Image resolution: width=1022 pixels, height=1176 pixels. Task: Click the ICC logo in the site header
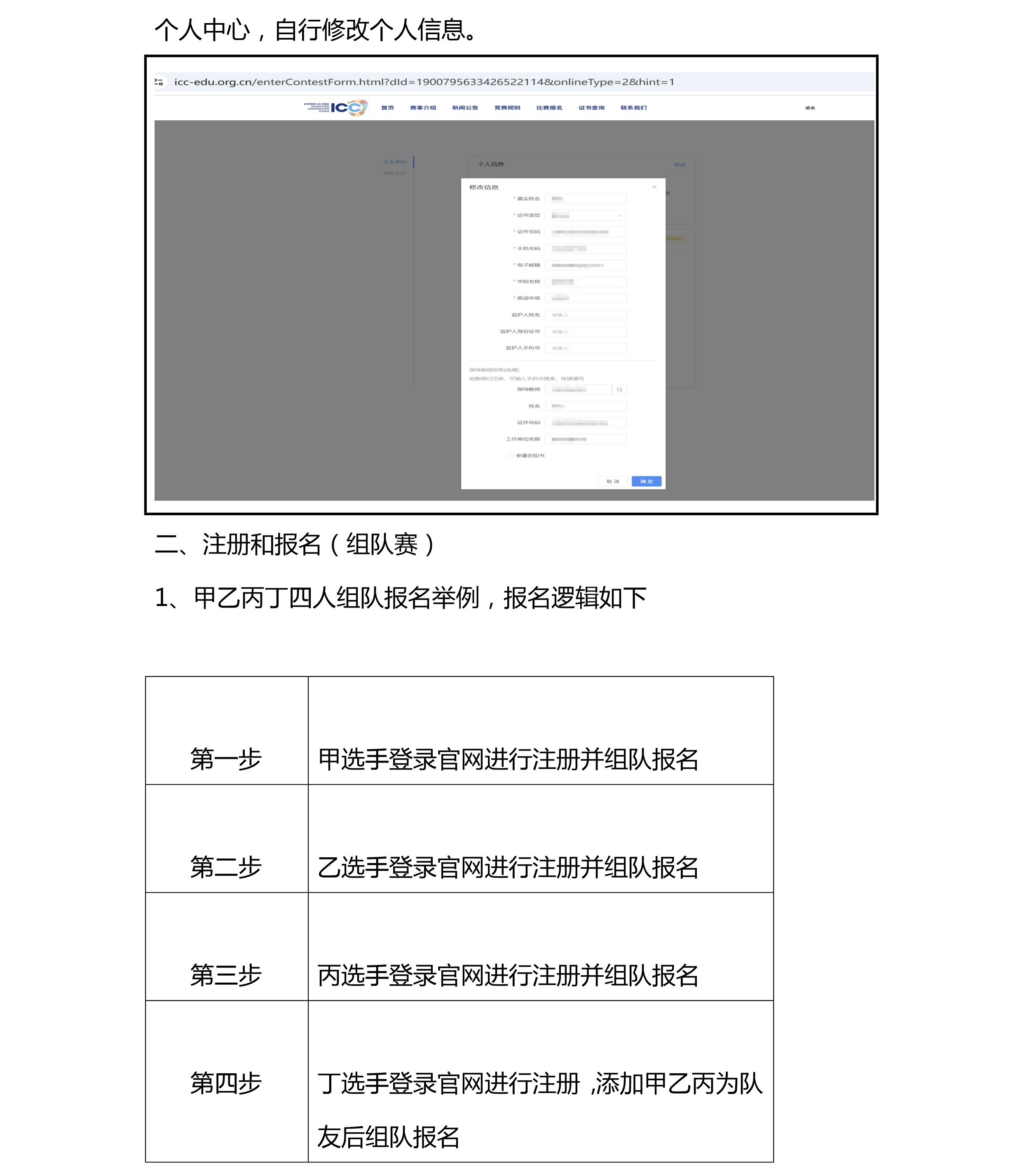pos(336,107)
